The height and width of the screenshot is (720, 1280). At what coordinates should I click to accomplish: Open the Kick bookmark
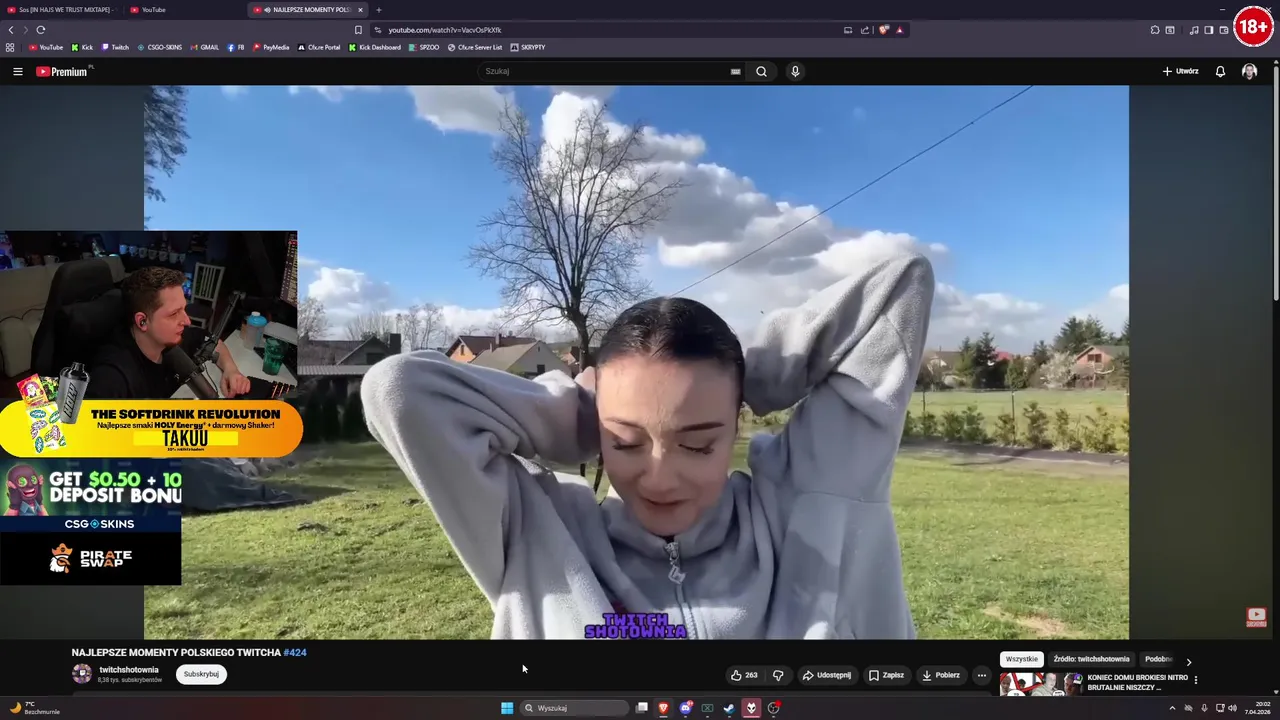82,47
